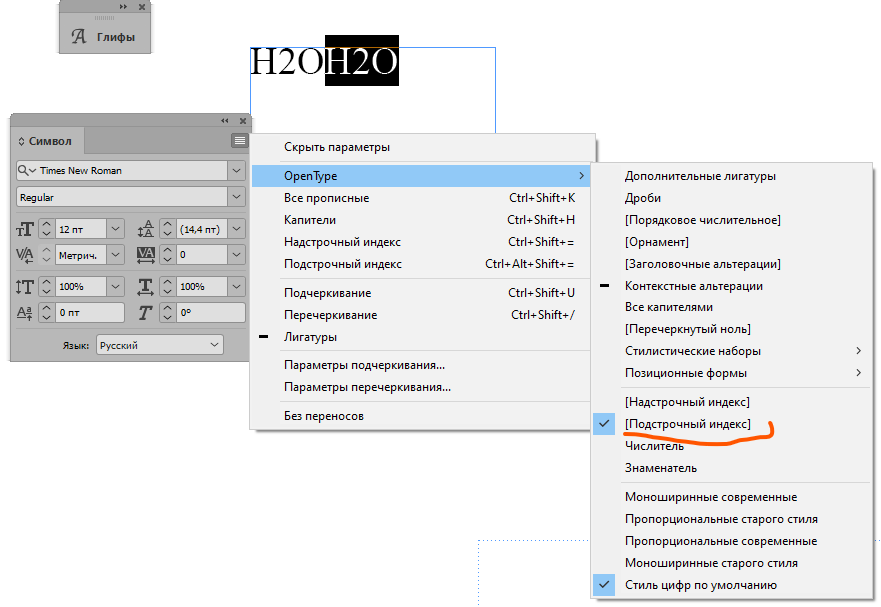
Task: Click the vertical scale icon
Action: pos(25,287)
